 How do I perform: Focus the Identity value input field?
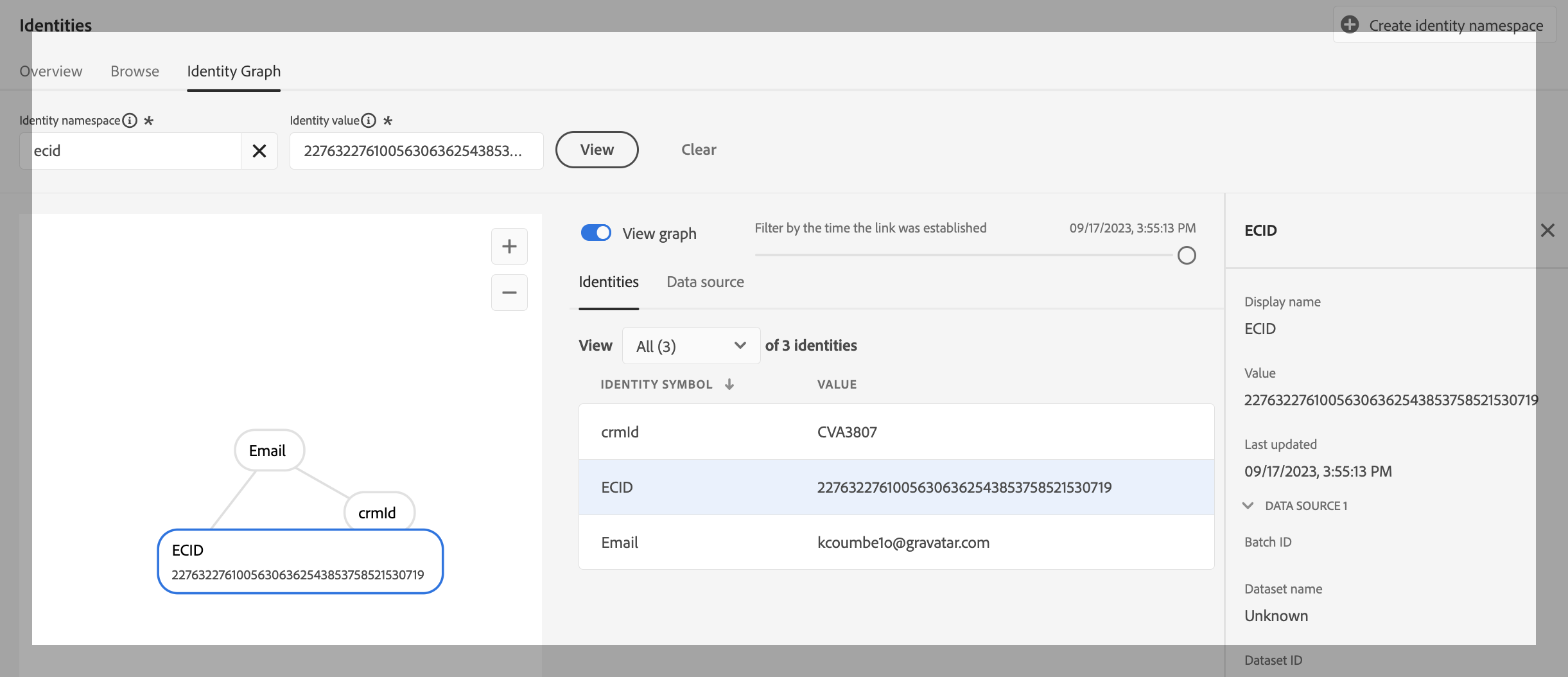[x=417, y=151]
